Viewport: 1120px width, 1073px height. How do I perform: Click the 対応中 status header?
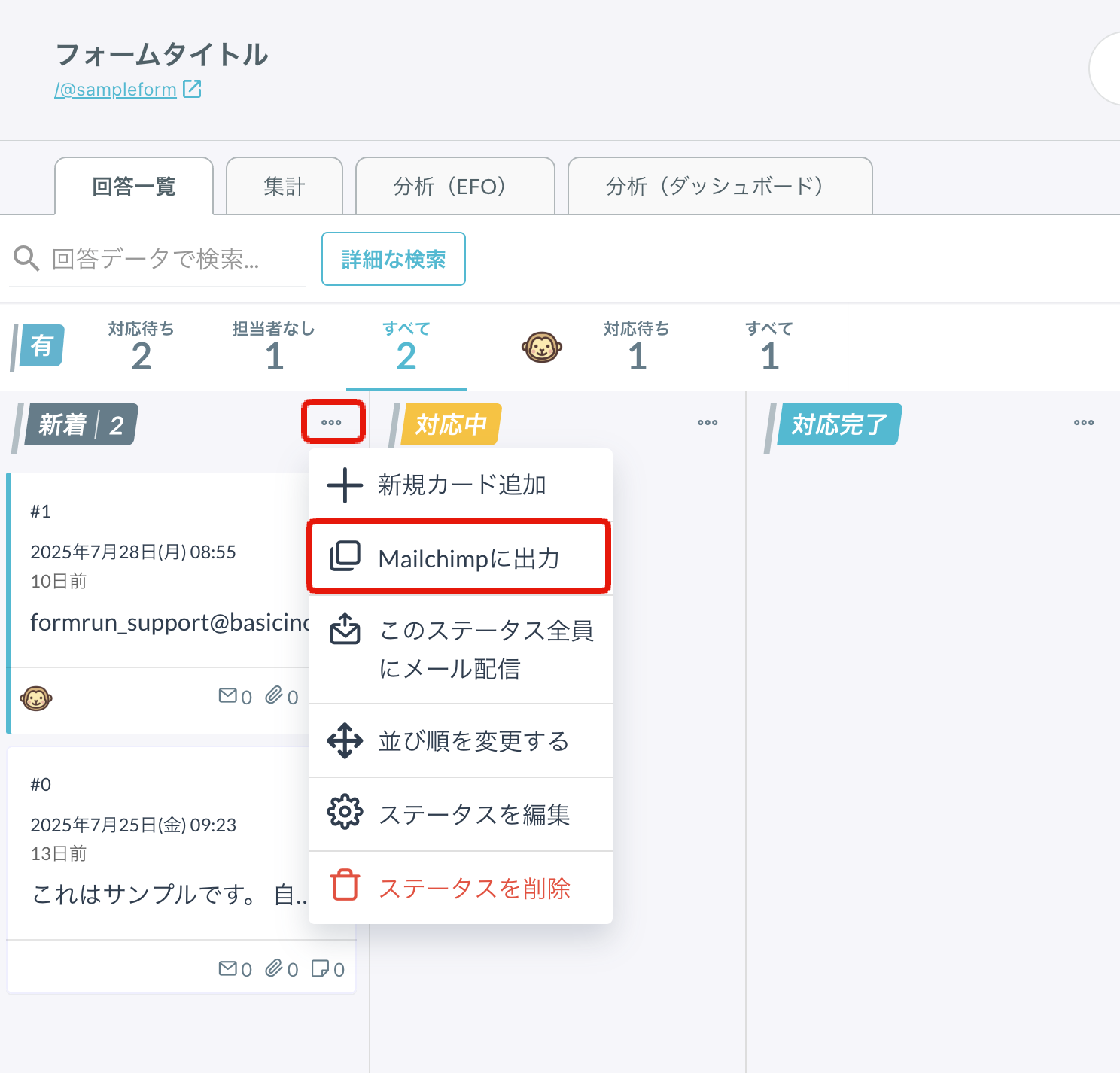click(451, 424)
